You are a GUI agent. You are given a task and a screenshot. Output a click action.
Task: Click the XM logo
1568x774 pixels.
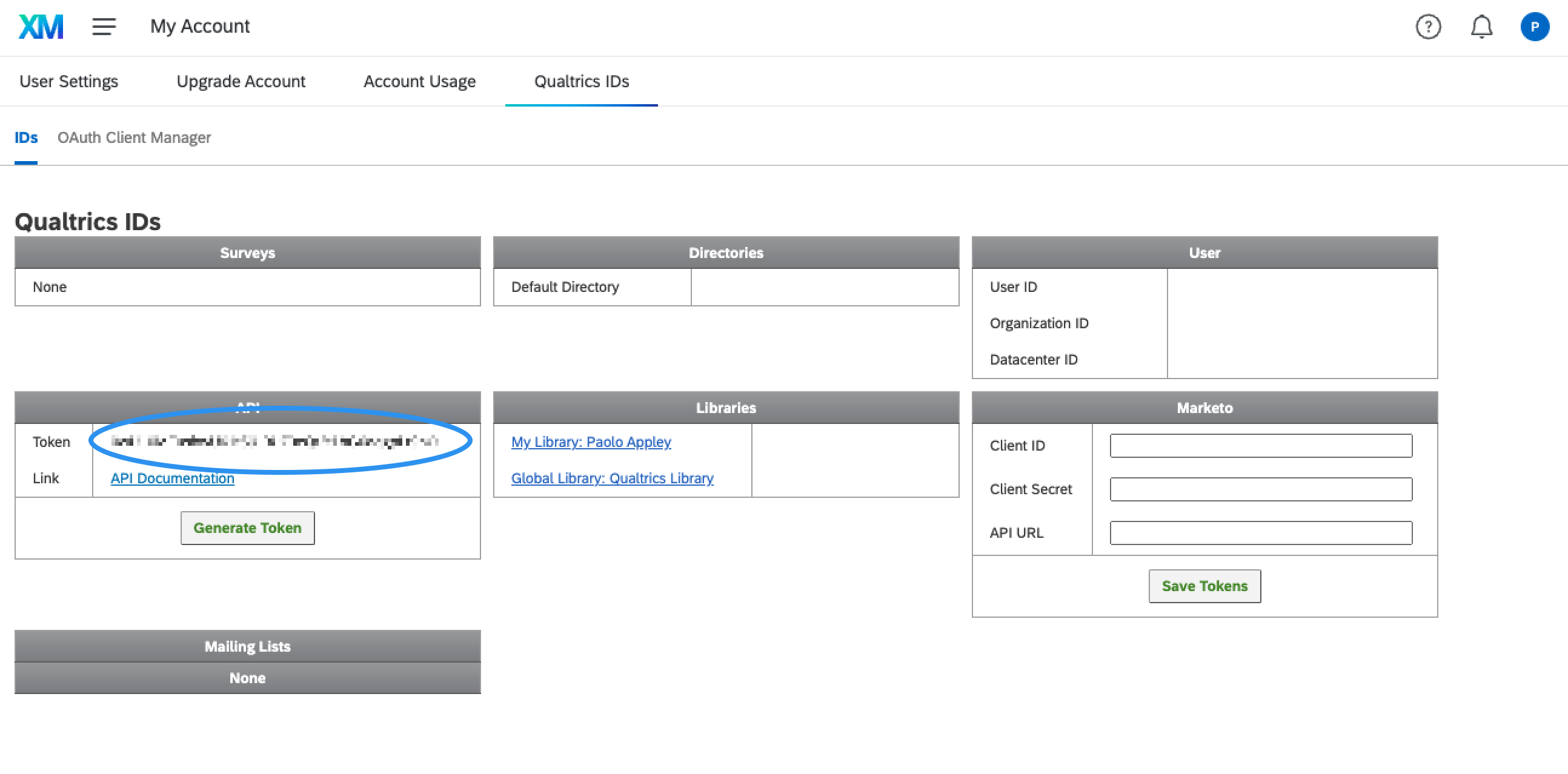41,27
